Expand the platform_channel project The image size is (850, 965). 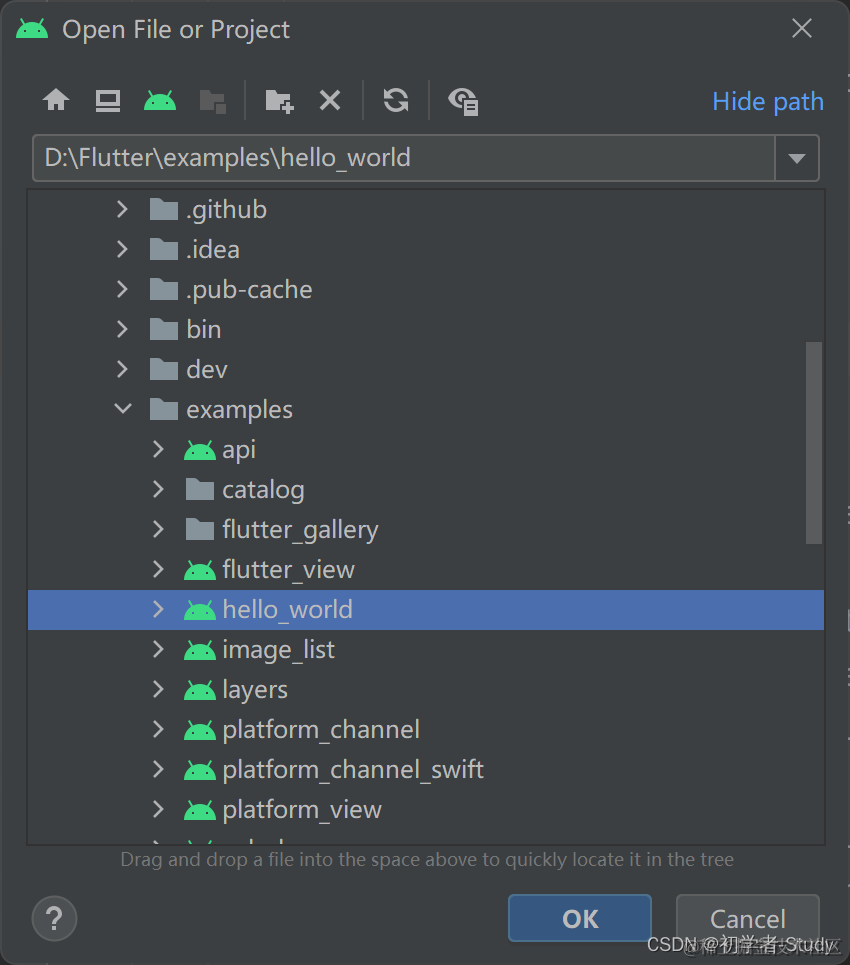pos(158,730)
